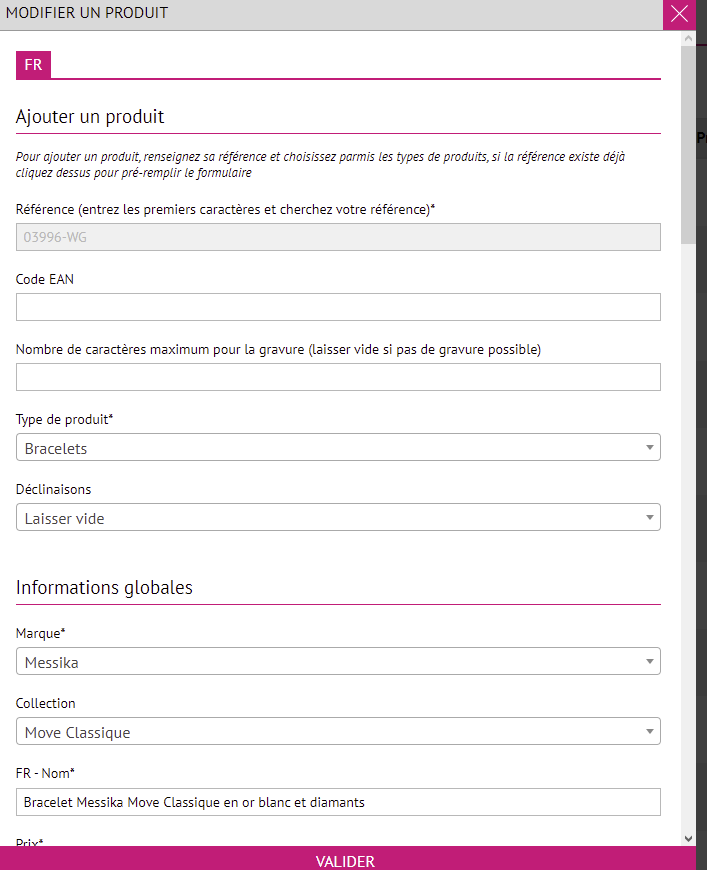Click the Déclinaisons dropdown arrow icon
This screenshot has height=870, width=707.
click(x=649, y=517)
